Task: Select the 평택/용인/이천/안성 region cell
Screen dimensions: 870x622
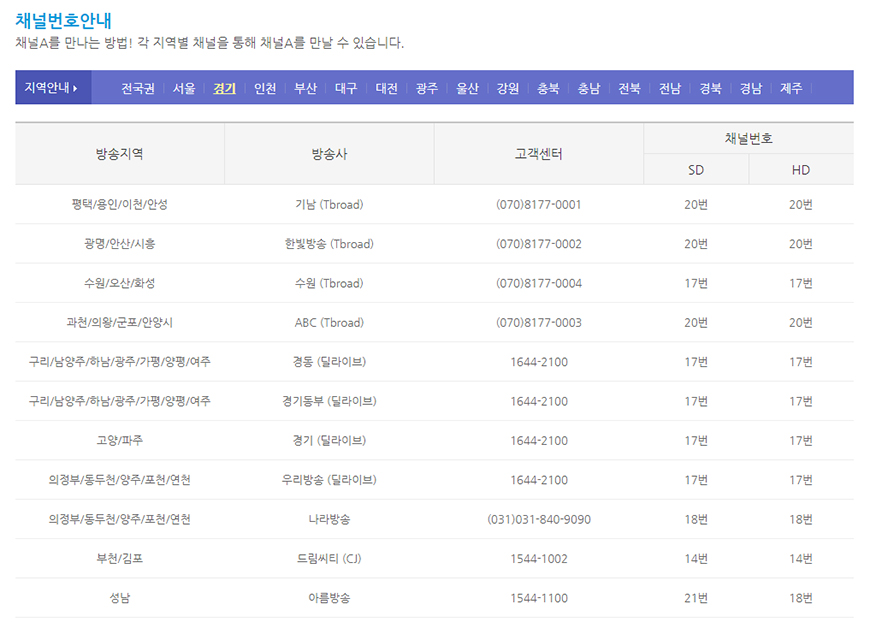Action: tap(119, 204)
